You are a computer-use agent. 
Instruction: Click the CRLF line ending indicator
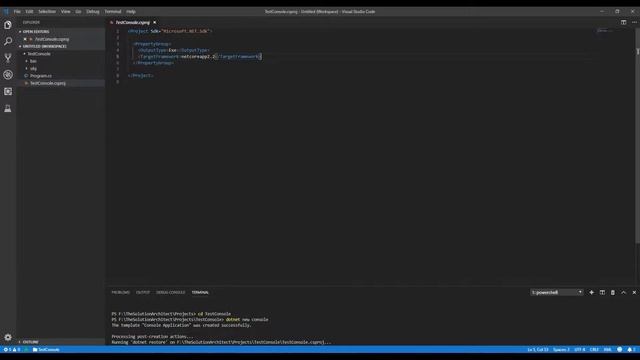(x=594, y=350)
